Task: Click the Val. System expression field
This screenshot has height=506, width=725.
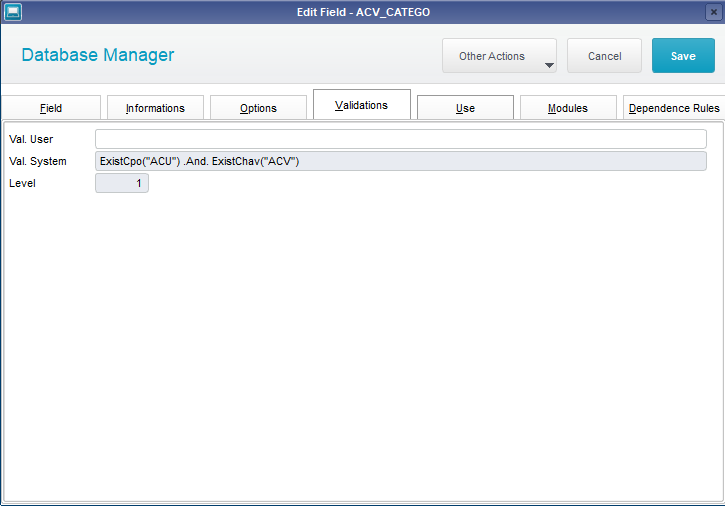Action: tap(401, 161)
